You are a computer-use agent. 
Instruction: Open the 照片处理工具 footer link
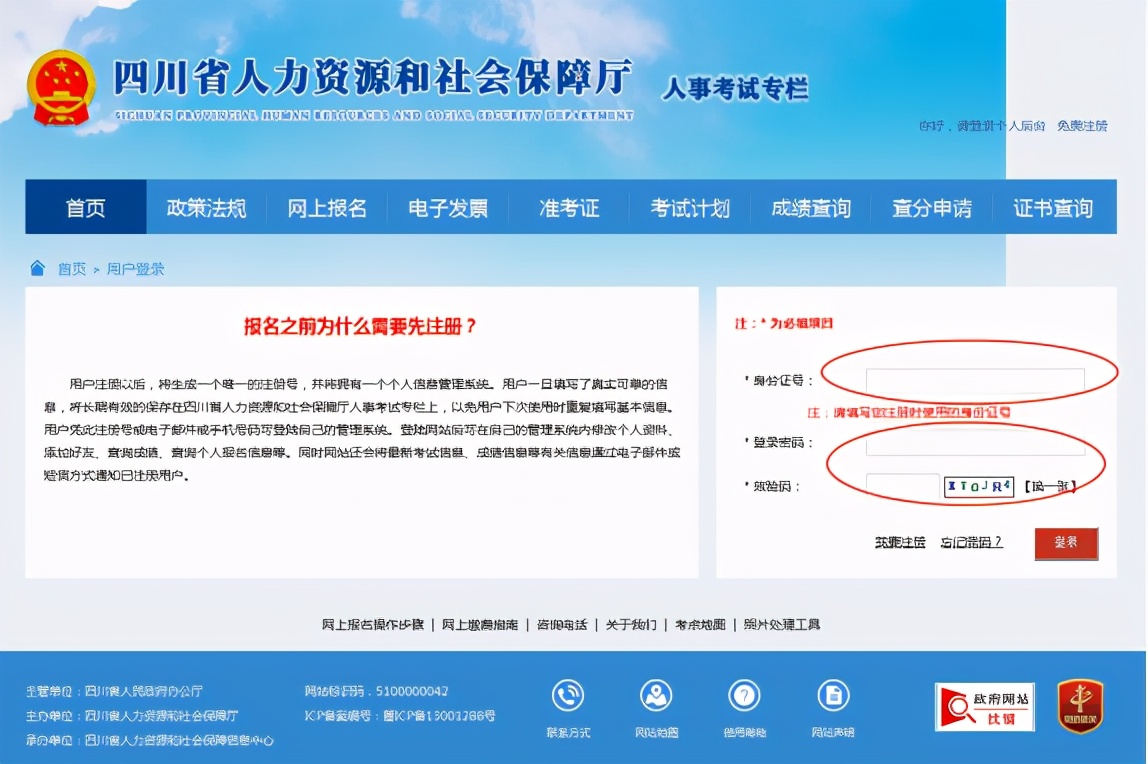781,624
